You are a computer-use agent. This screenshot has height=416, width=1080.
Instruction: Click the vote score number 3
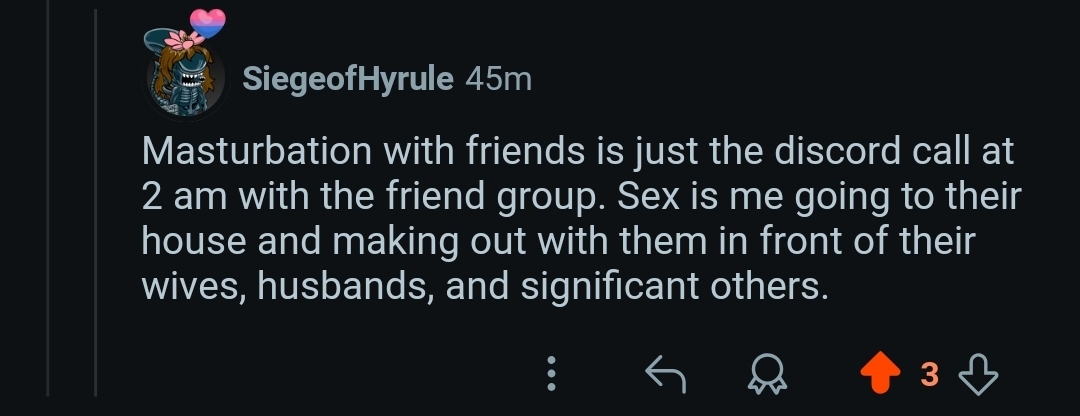pyautogui.click(x=929, y=375)
